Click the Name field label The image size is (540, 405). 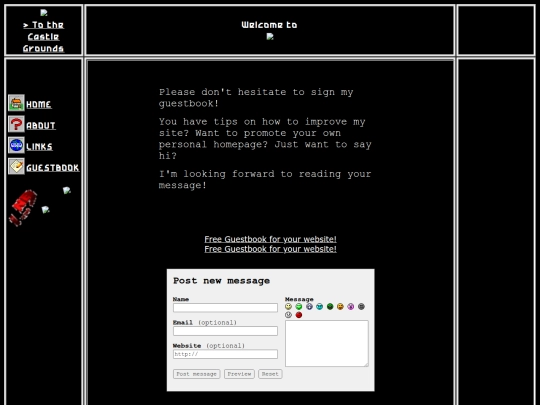click(181, 299)
